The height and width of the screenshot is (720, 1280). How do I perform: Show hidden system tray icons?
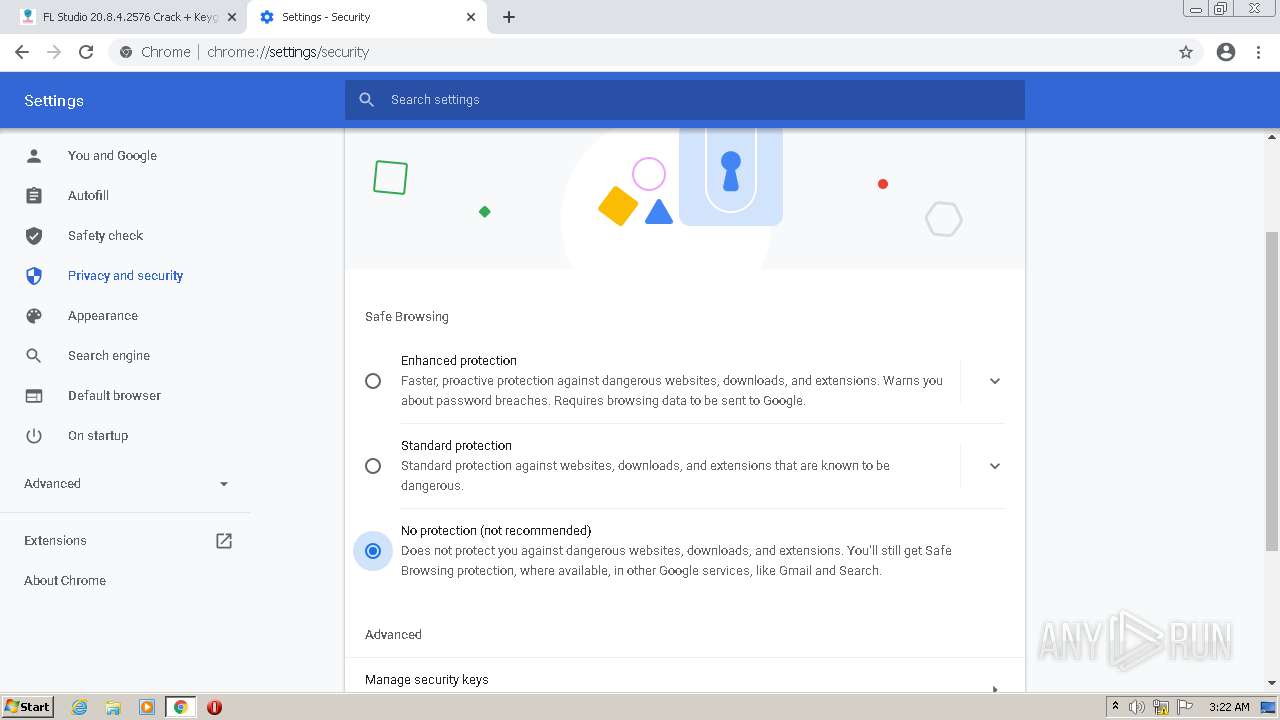pos(1115,707)
